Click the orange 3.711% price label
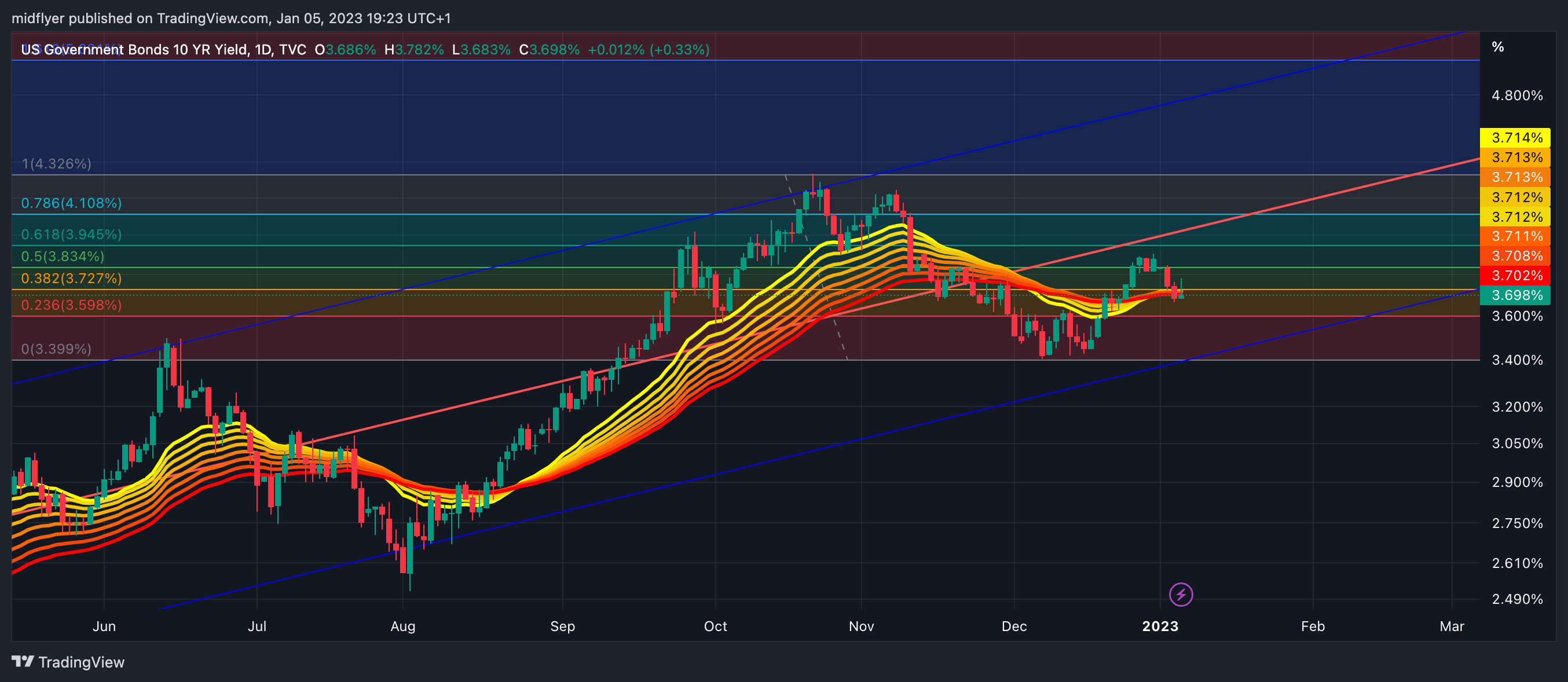This screenshot has width=1568, height=682. (x=1515, y=236)
